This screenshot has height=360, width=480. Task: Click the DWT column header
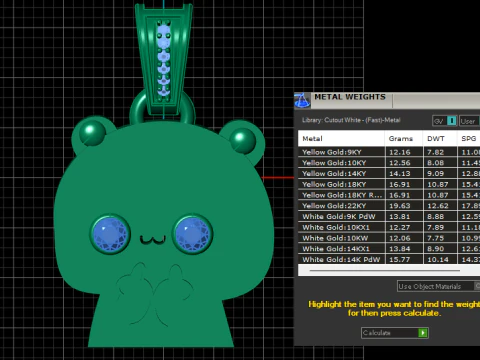tap(440, 138)
